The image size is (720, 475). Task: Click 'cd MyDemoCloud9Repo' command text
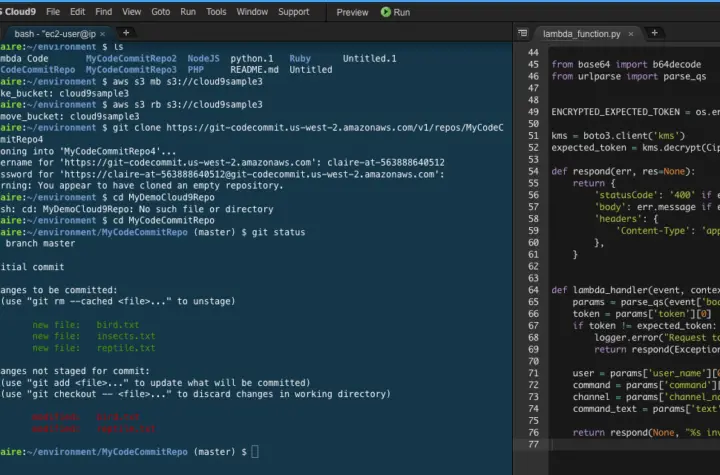pyautogui.click(x=163, y=197)
